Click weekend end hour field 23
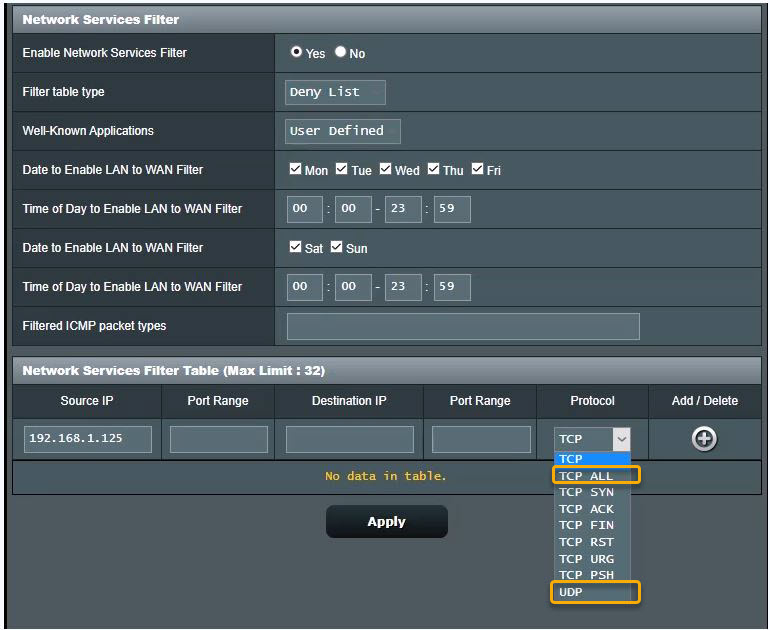770x630 pixels. point(403,287)
